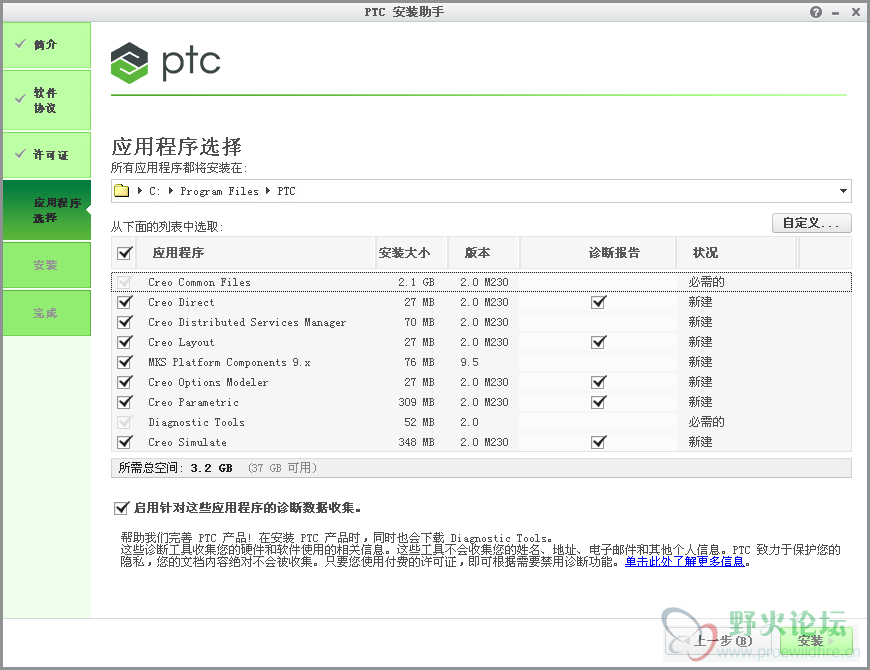Viewport: 870px width, 670px height.
Task: Uncheck Creo Direct application checkbox
Action: tap(125, 302)
